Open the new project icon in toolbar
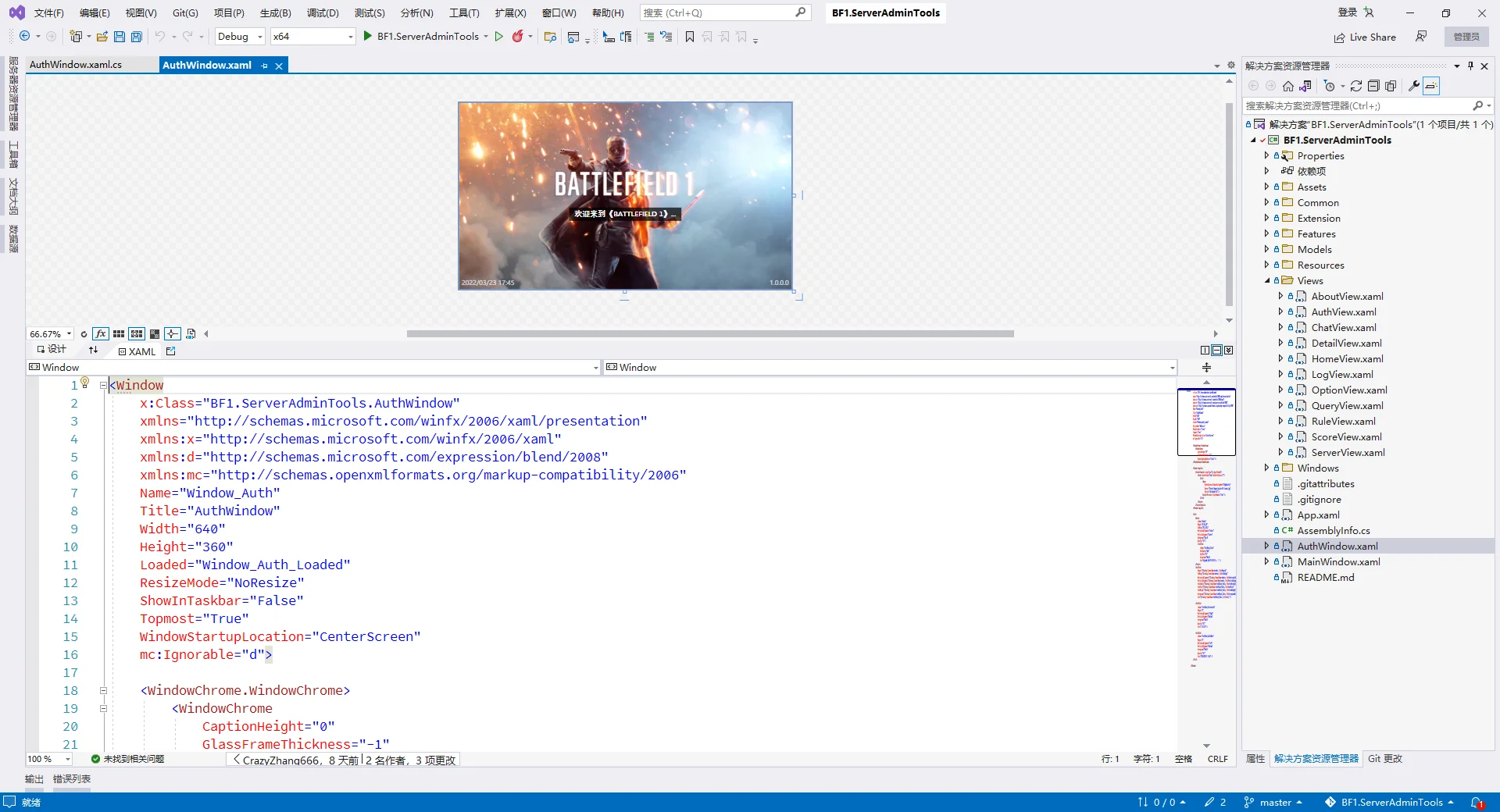Screen dimensions: 1500x812 coord(76,36)
